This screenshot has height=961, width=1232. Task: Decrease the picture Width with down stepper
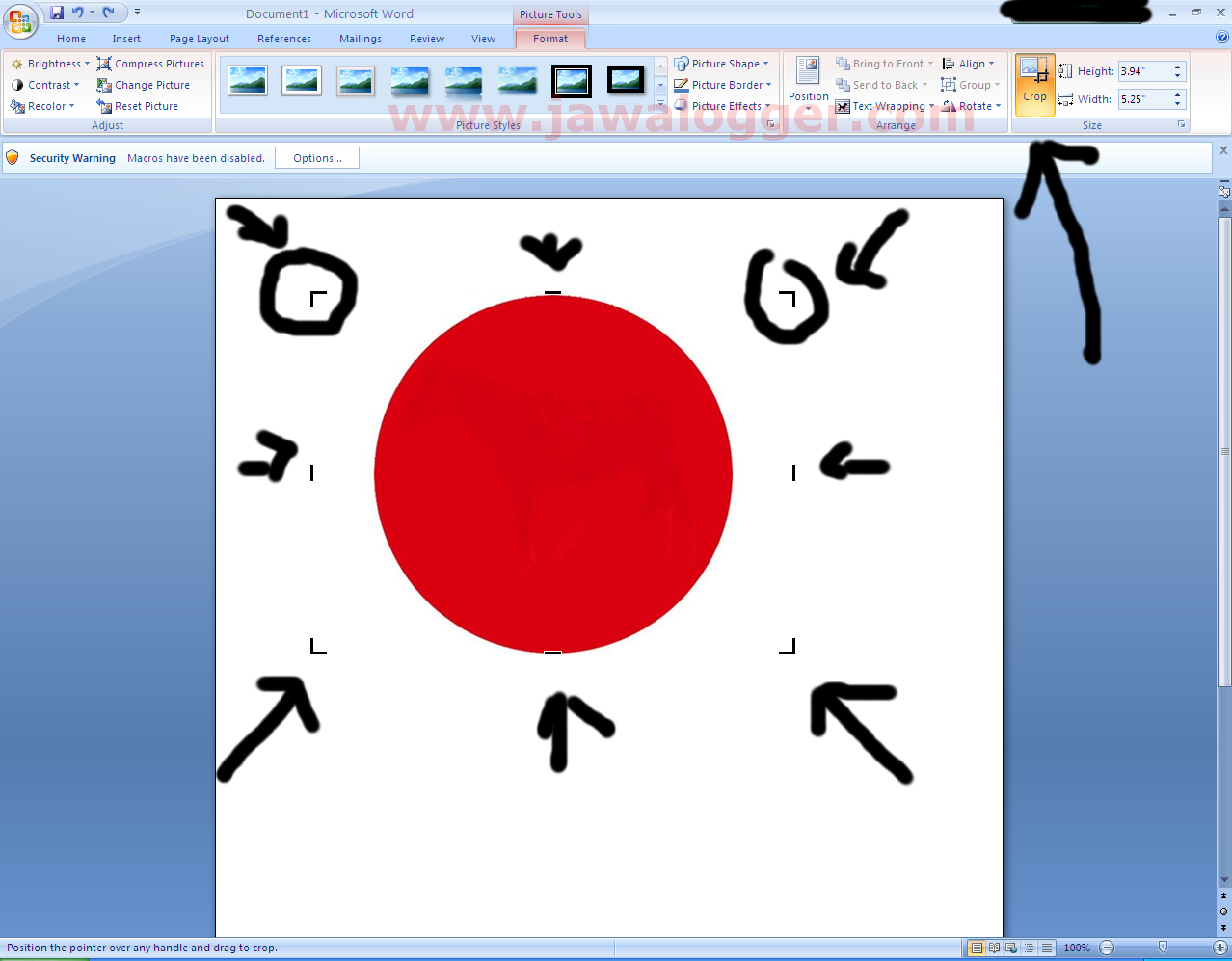click(1178, 104)
